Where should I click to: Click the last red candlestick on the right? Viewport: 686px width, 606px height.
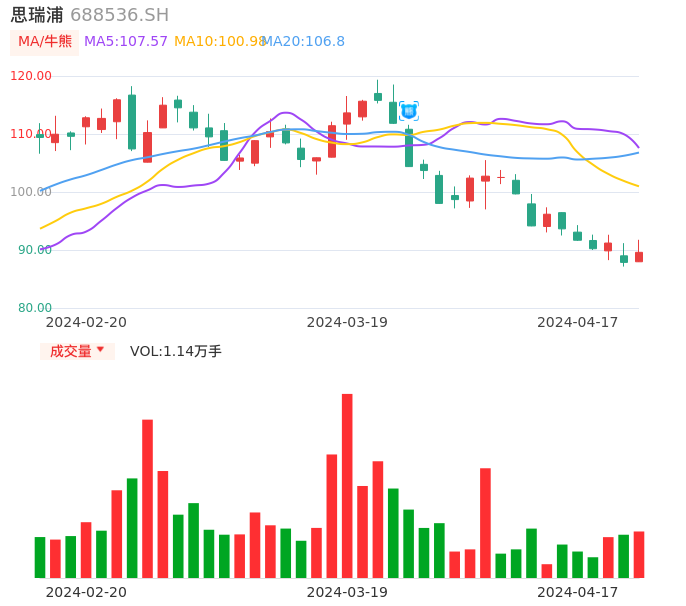639,257
